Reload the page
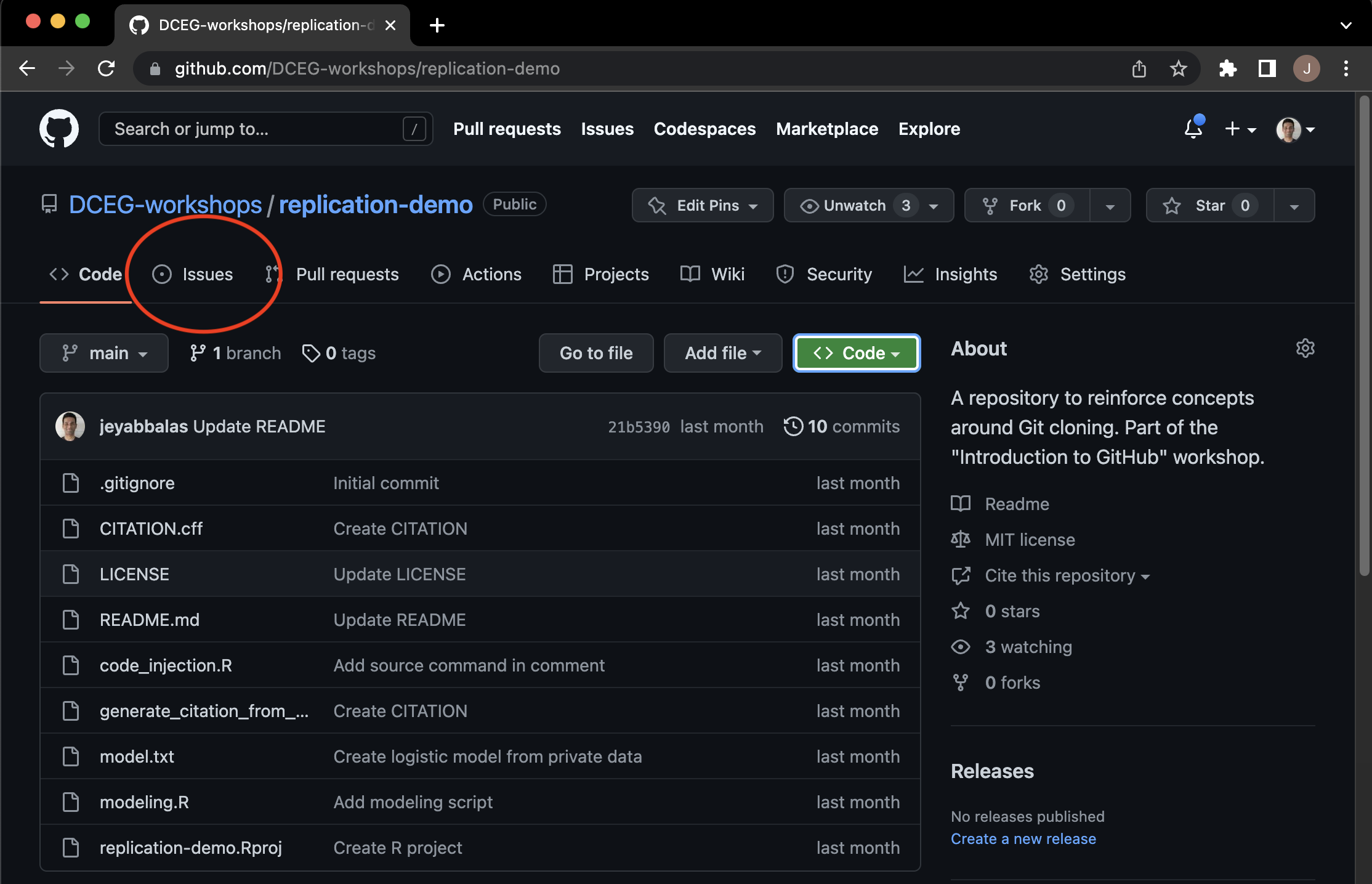Screen dimensions: 1372x884 [106, 68]
